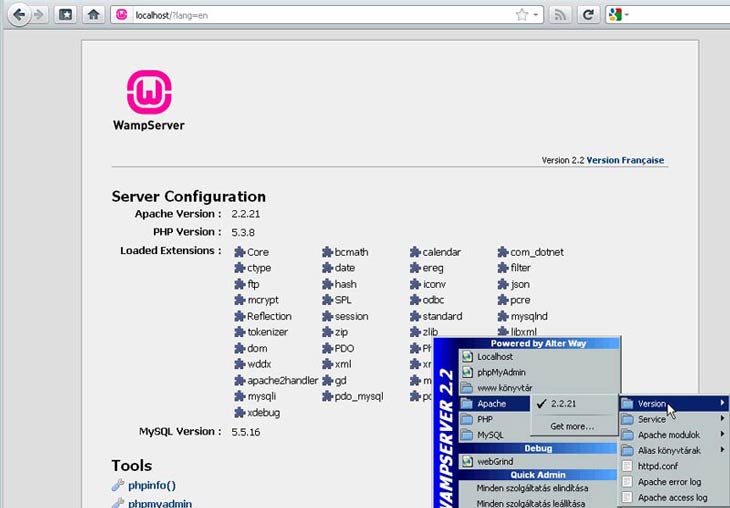The image size is (730, 508).
Task: Go to browser home page icon
Action: (x=94, y=15)
